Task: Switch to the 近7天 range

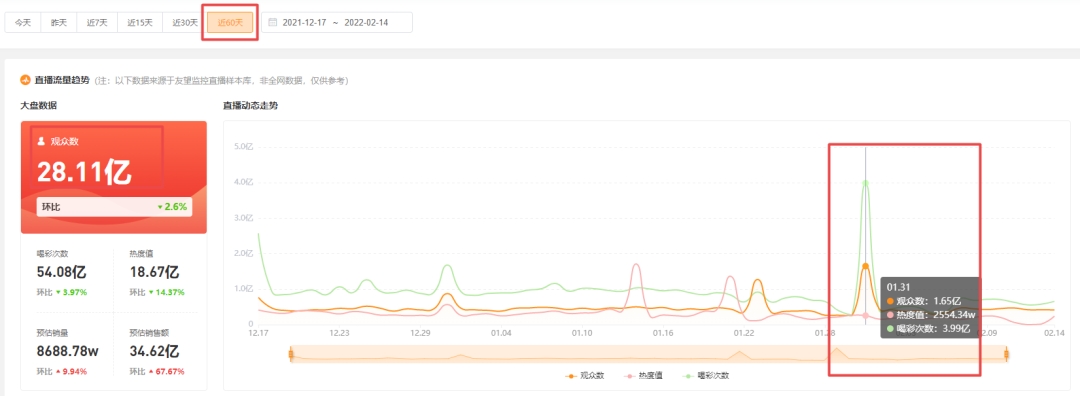Action: click(x=97, y=22)
